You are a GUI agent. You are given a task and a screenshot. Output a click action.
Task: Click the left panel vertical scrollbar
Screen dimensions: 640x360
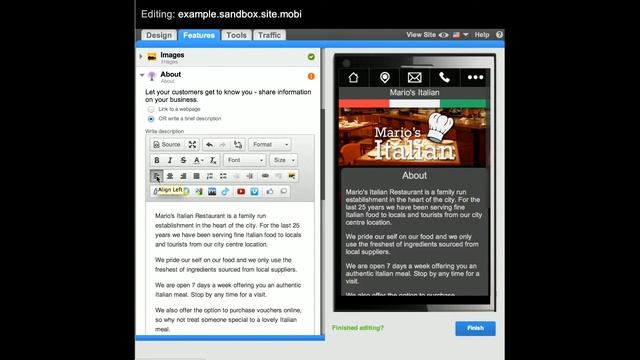pos(322,155)
